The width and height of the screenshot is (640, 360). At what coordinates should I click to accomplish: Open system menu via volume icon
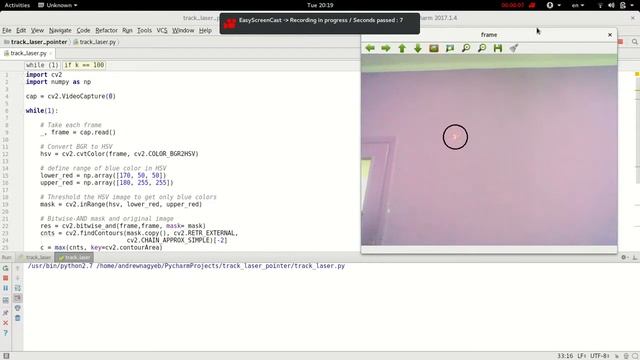pos(611,5)
